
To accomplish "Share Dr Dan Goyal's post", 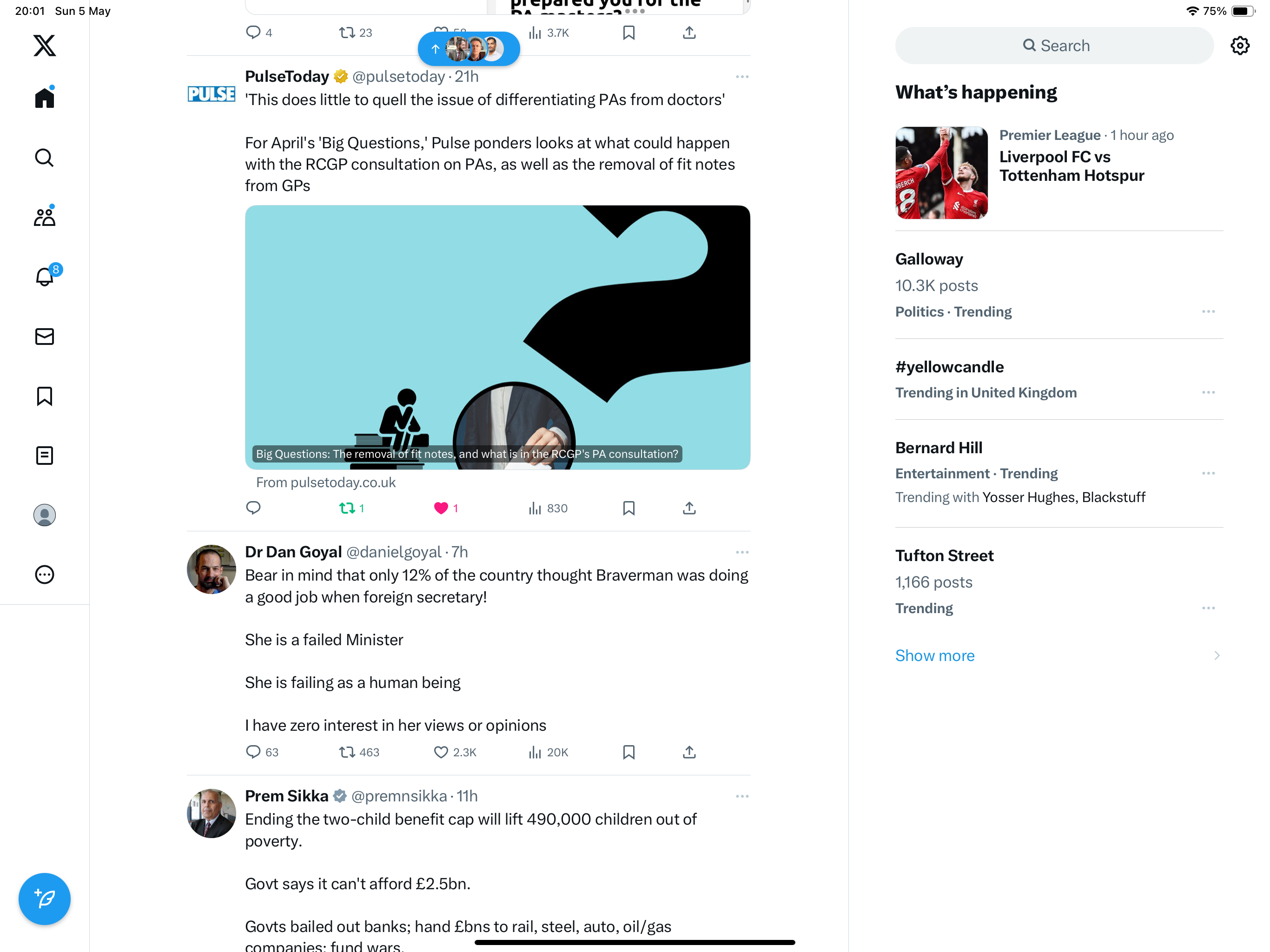I will [689, 752].
